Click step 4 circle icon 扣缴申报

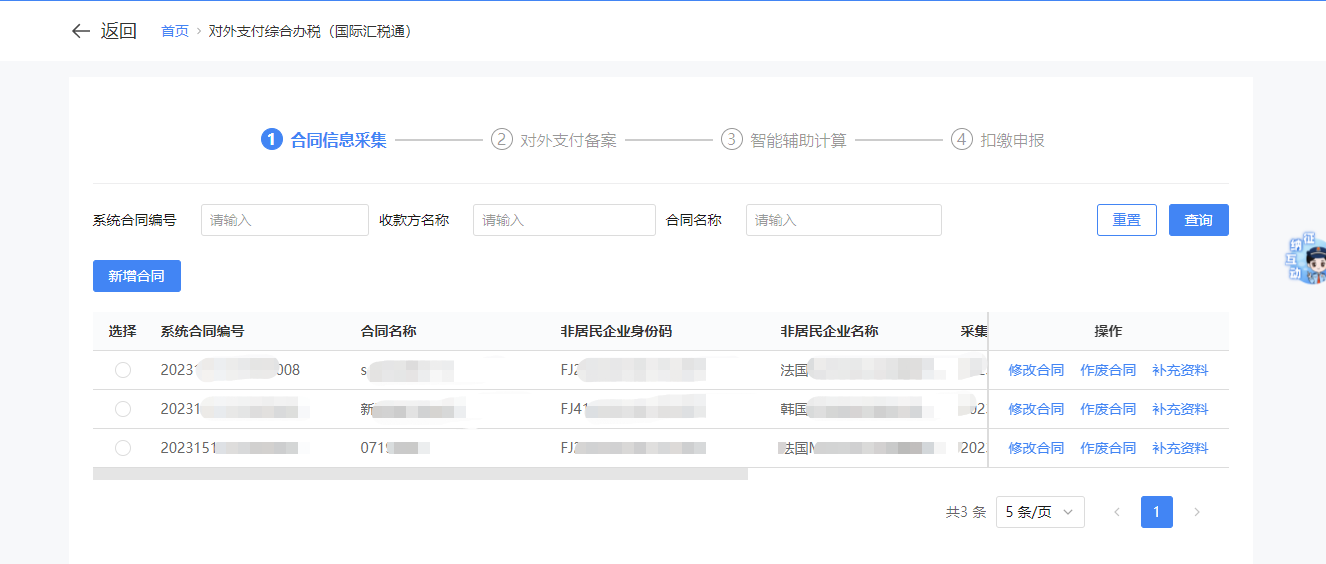click(x=961, y=140)
